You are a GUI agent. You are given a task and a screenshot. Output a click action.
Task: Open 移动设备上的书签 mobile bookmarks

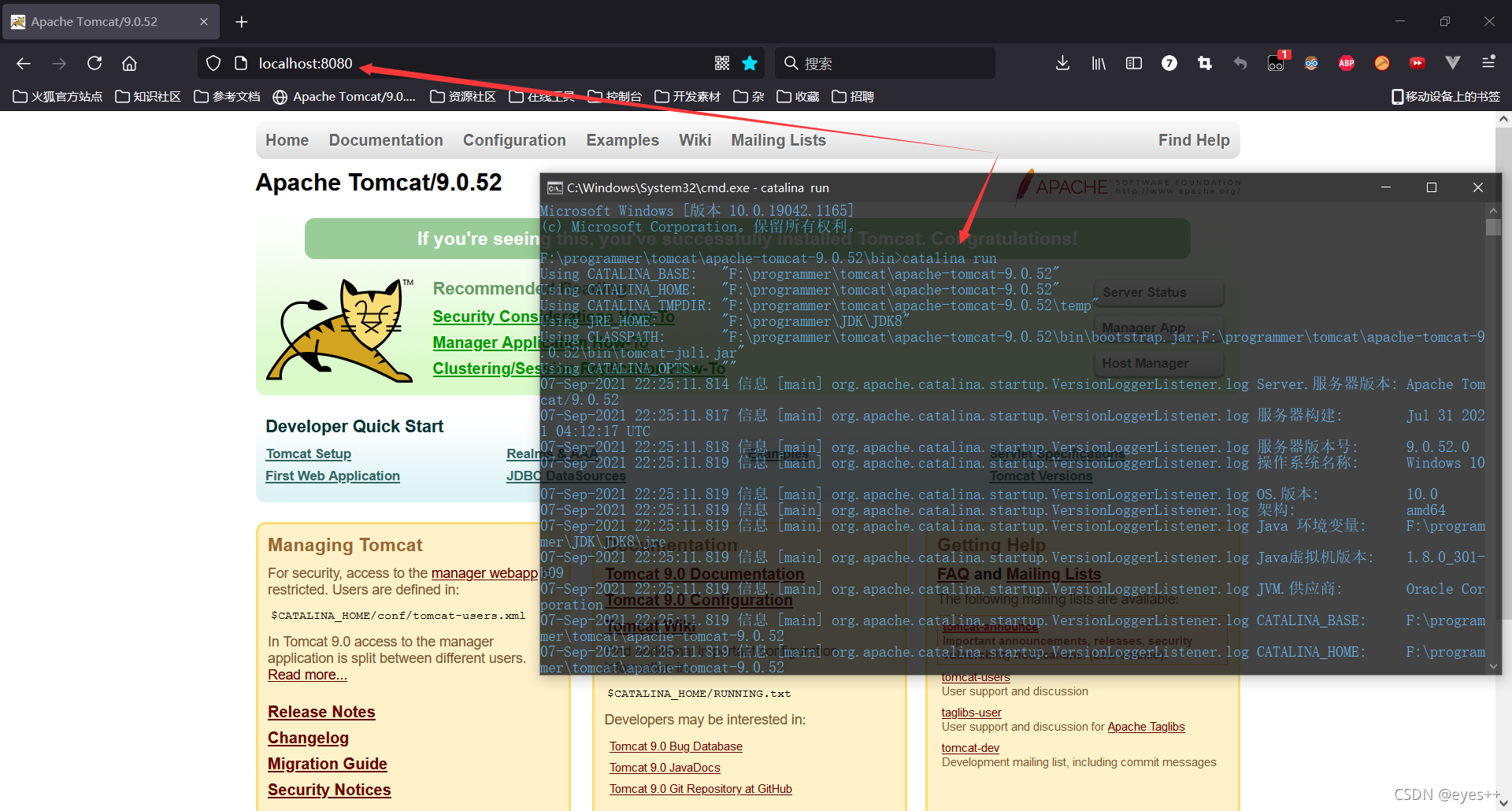(x=1446, y=97)
